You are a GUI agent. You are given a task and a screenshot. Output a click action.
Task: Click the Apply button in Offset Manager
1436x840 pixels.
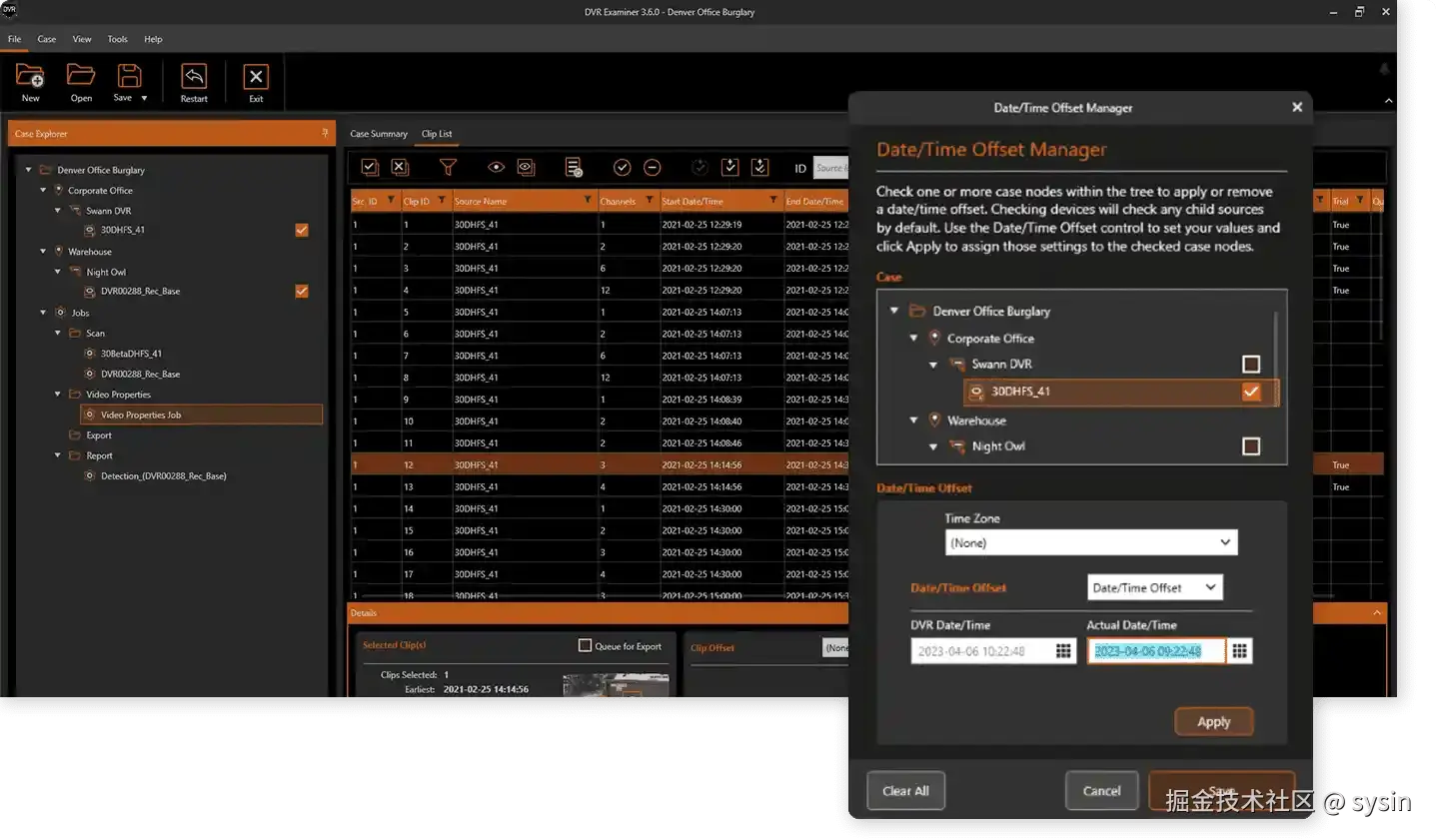pyautogui.click(x=1213, y=722)
